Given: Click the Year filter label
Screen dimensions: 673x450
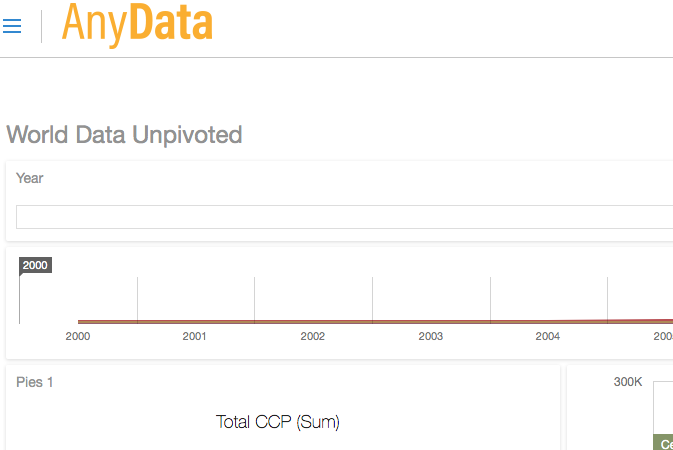Looking at the screenshot, I should point(30,178).
